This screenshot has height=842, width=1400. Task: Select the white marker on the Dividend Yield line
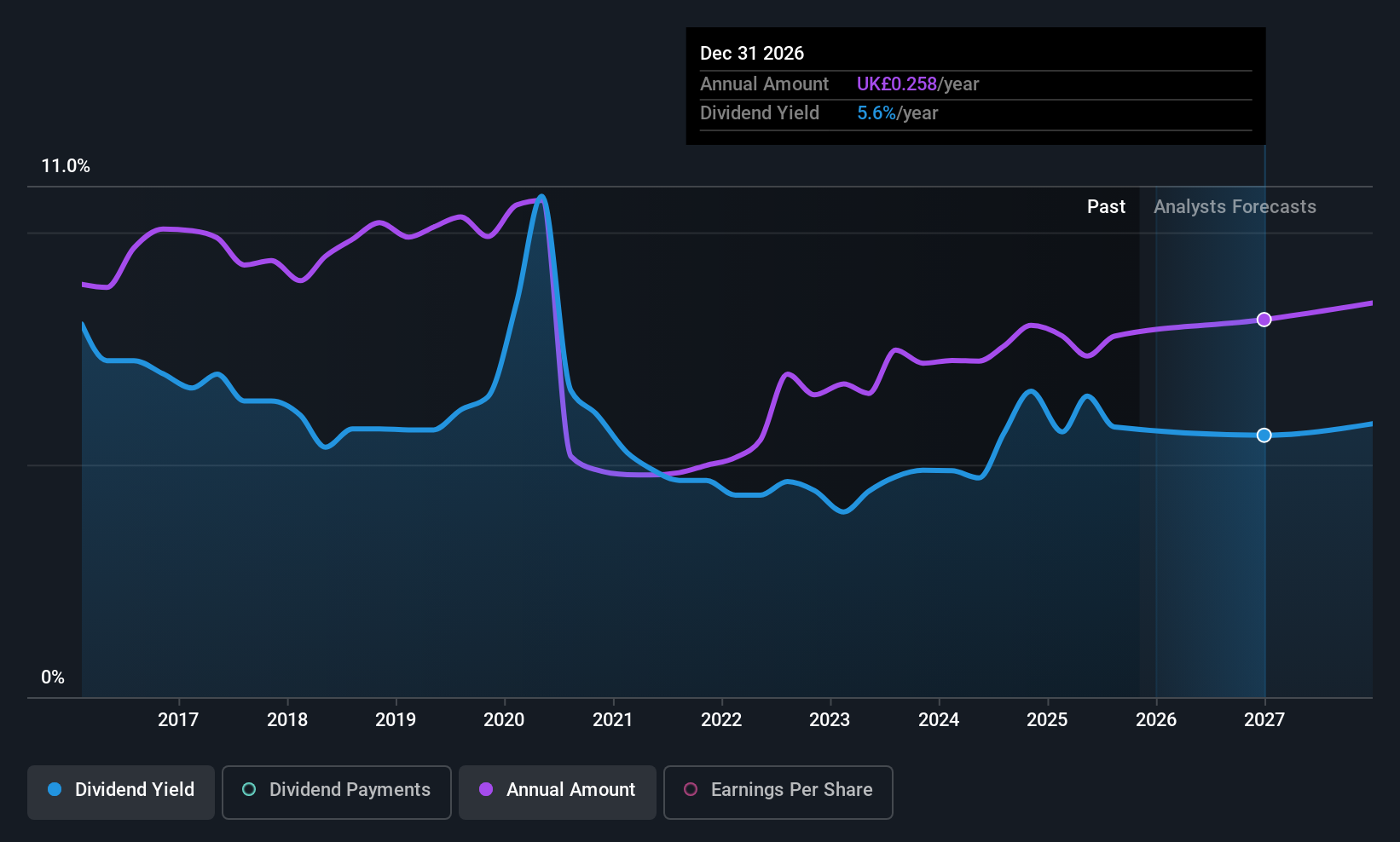pos(1264,435)
